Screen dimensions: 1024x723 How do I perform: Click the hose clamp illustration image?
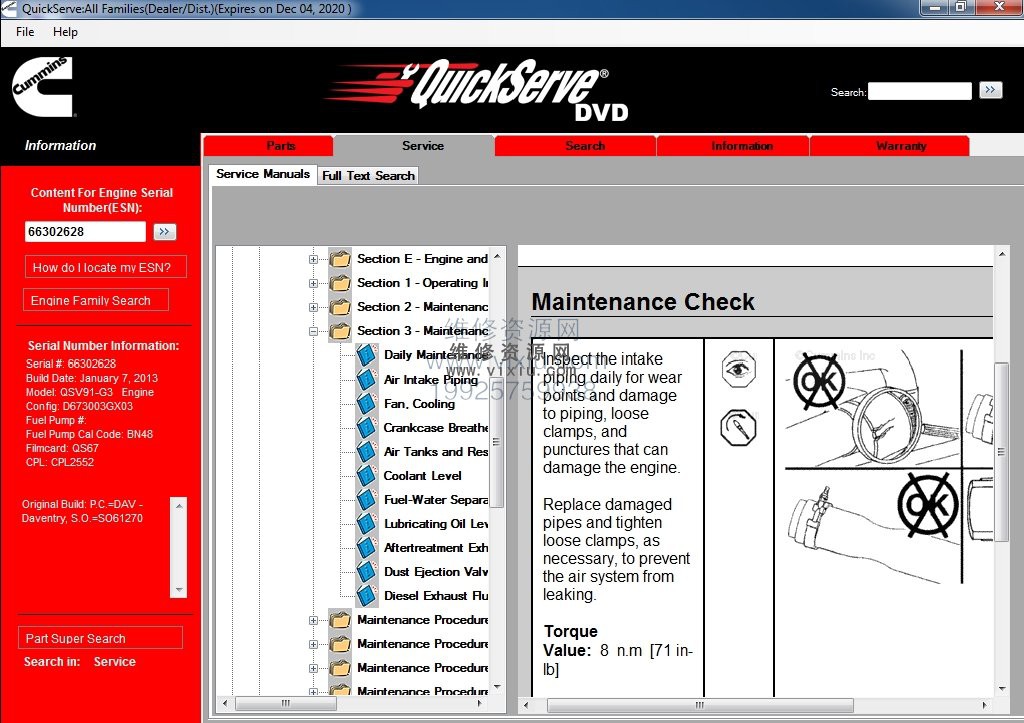point(874,526)
